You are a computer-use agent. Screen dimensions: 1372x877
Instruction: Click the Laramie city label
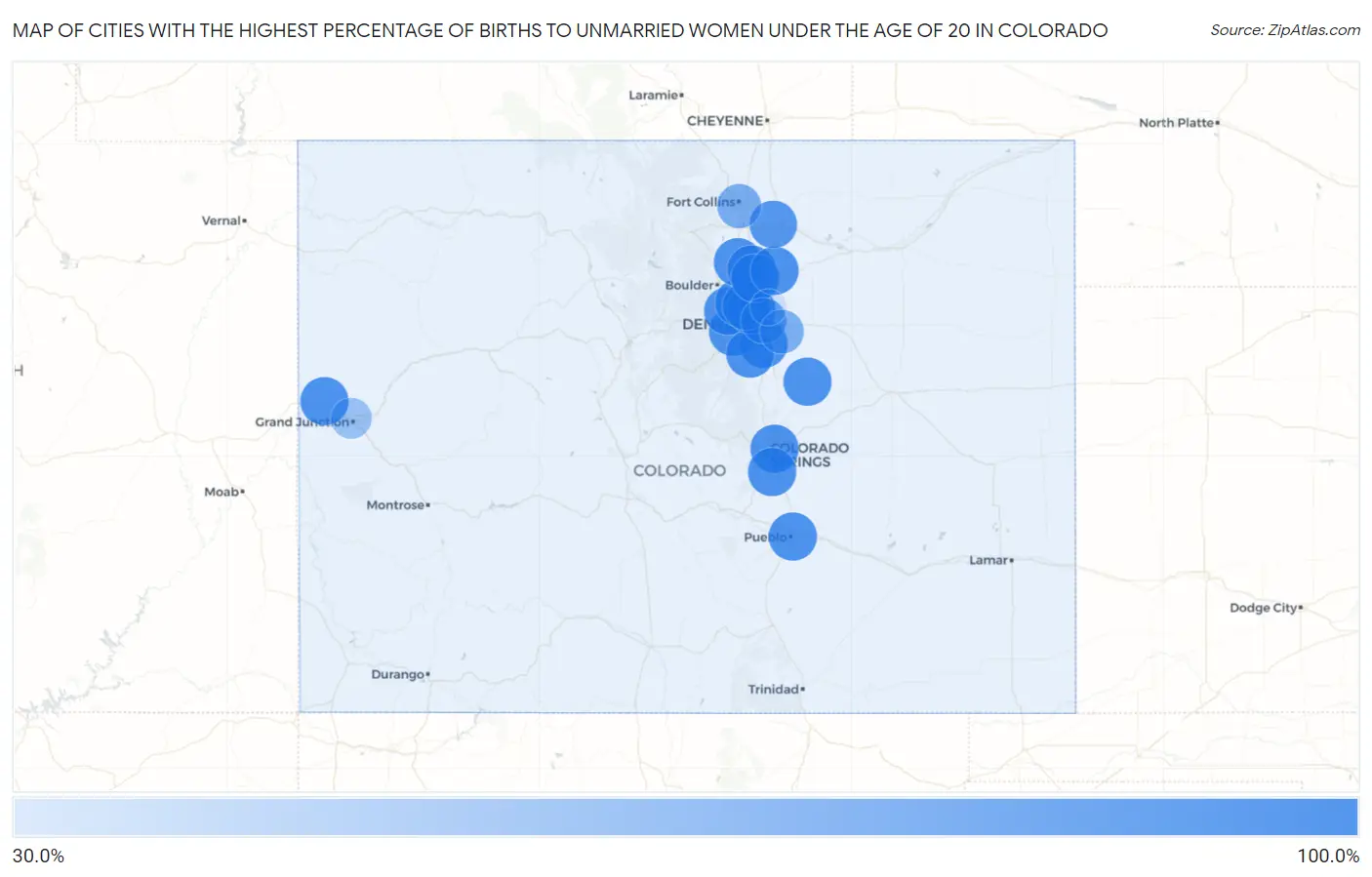click(654, 95)
